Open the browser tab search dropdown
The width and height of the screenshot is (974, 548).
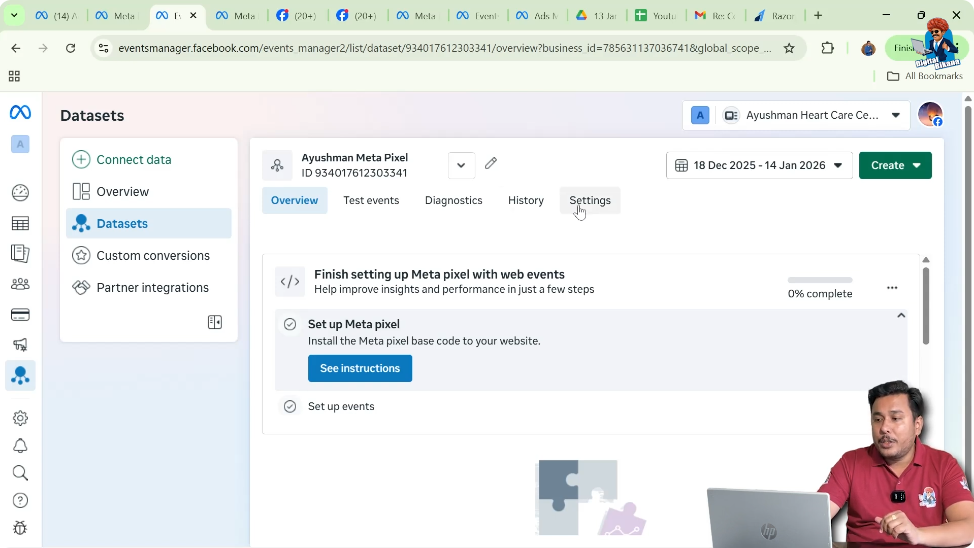pos(14,16)
